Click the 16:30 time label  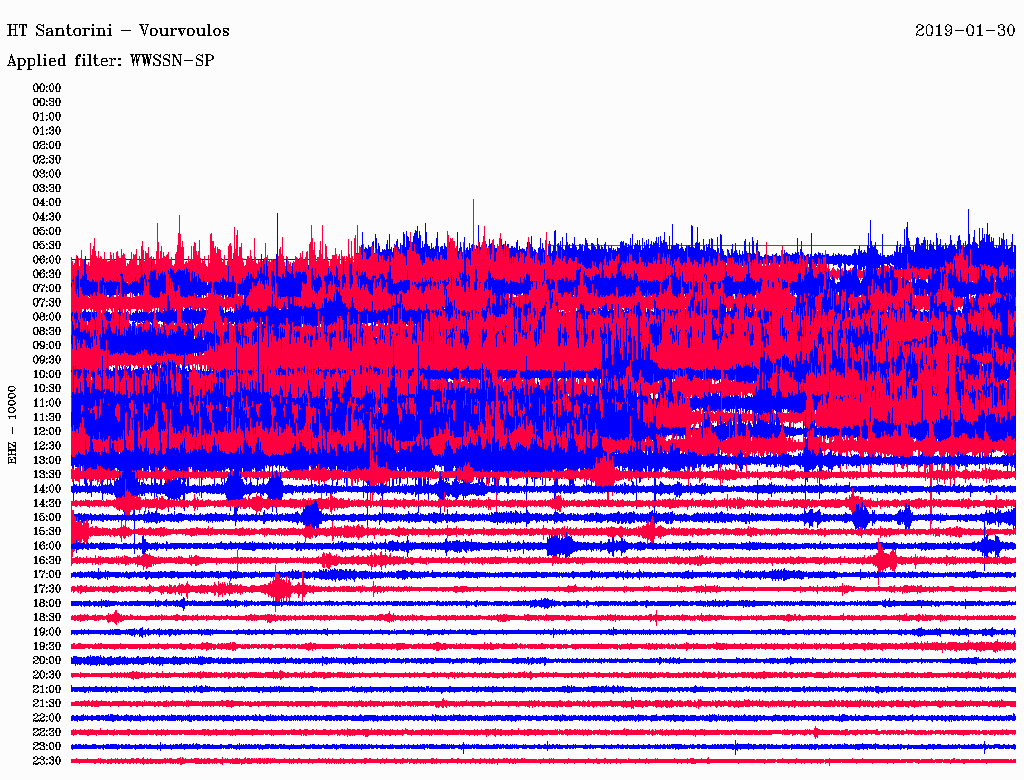point(47,561)
